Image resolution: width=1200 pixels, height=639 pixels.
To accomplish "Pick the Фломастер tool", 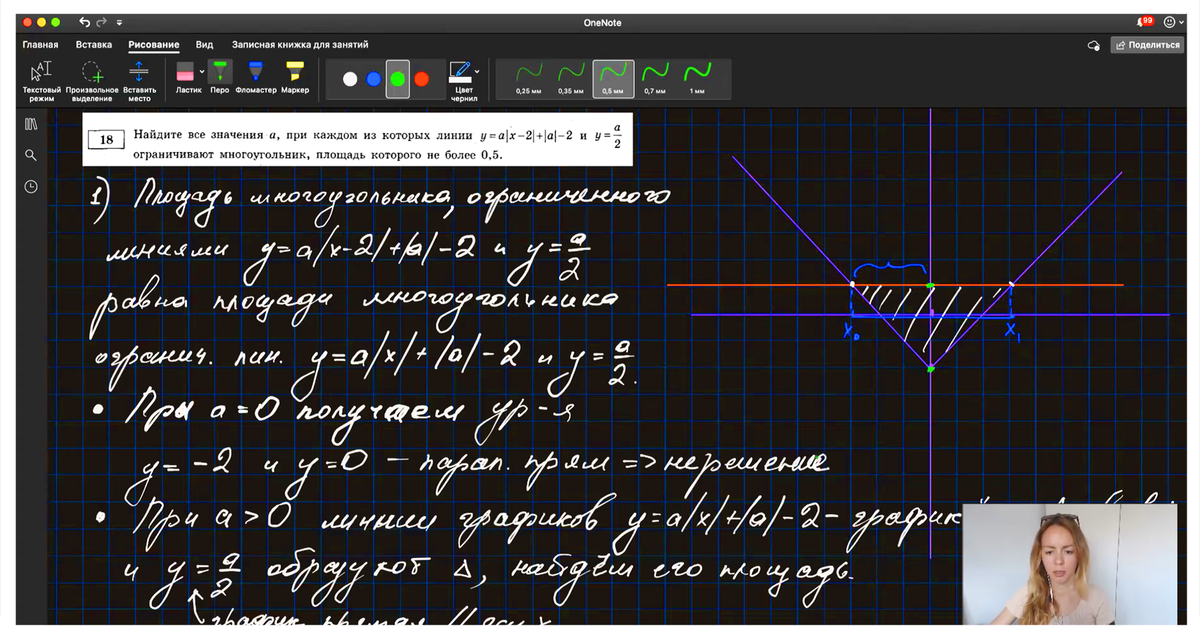I will 255,73.
